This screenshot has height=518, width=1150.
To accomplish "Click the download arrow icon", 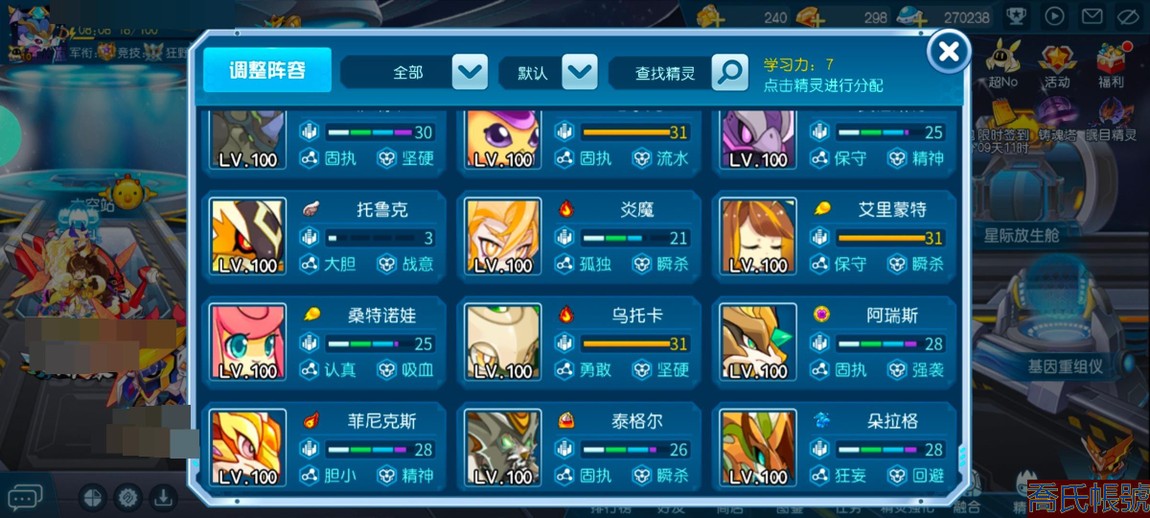I will click(x=163, y=497).
